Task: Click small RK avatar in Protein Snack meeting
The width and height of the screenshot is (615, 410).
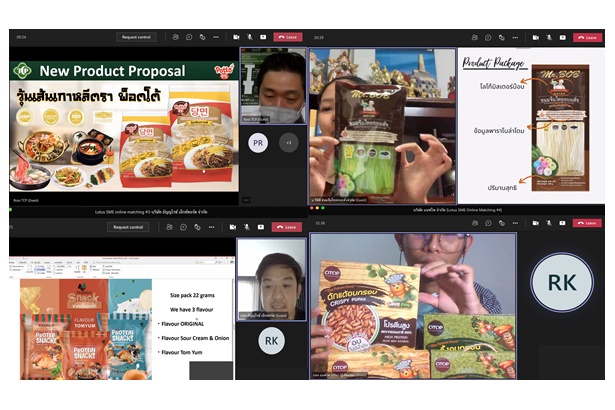Action: coord(271,341)
